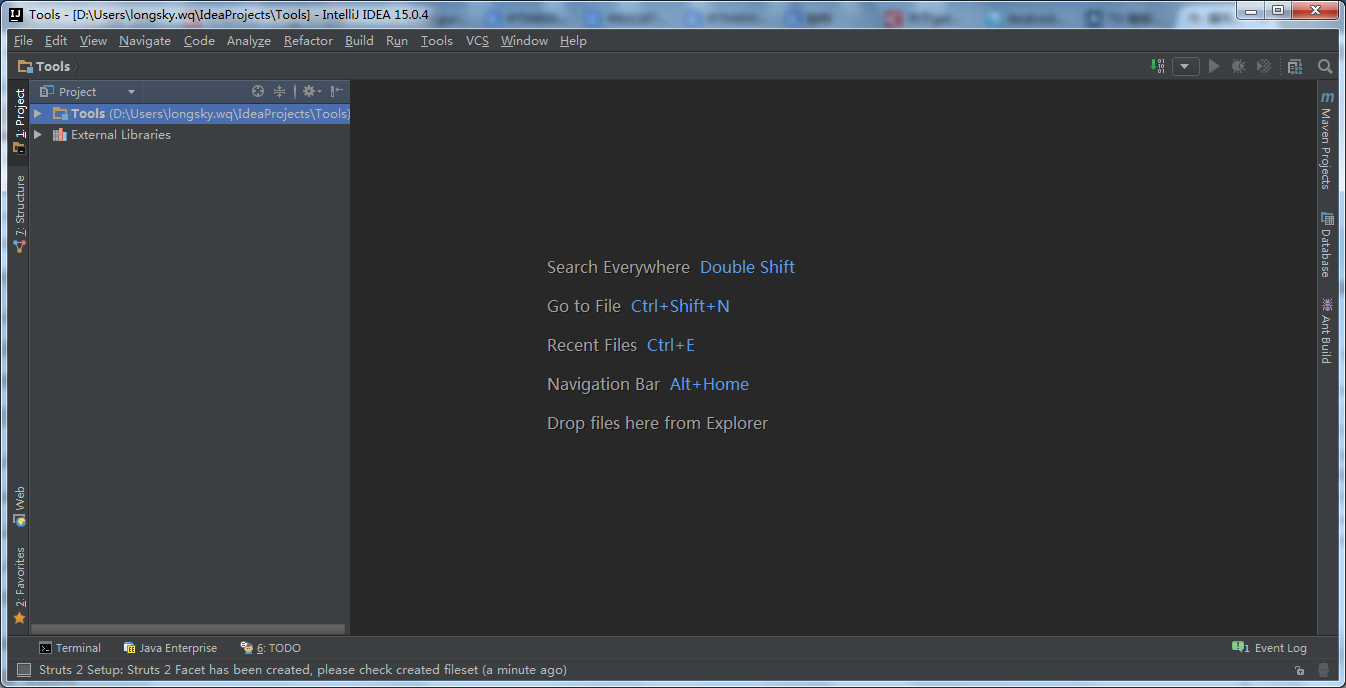
Task: Click the Ctrl+Shift+N shortcut hint text
Action: pos(680,306)
